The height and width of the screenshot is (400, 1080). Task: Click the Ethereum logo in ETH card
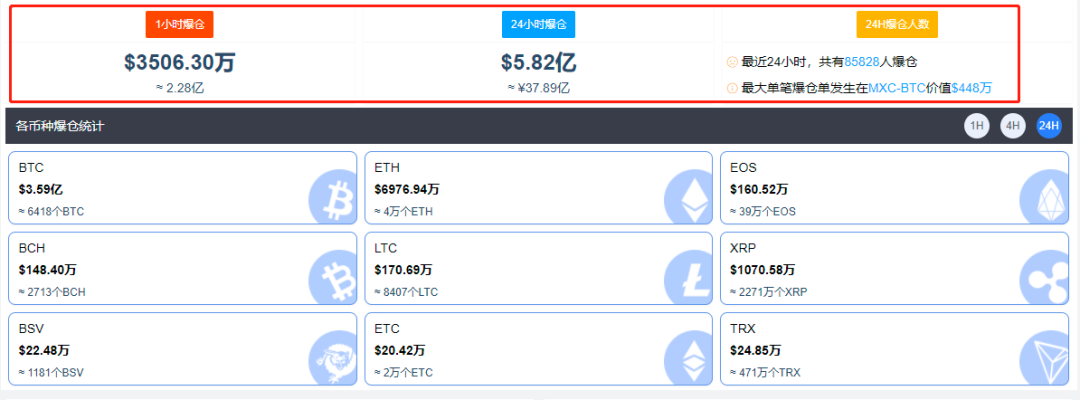(x=688, y=196)
